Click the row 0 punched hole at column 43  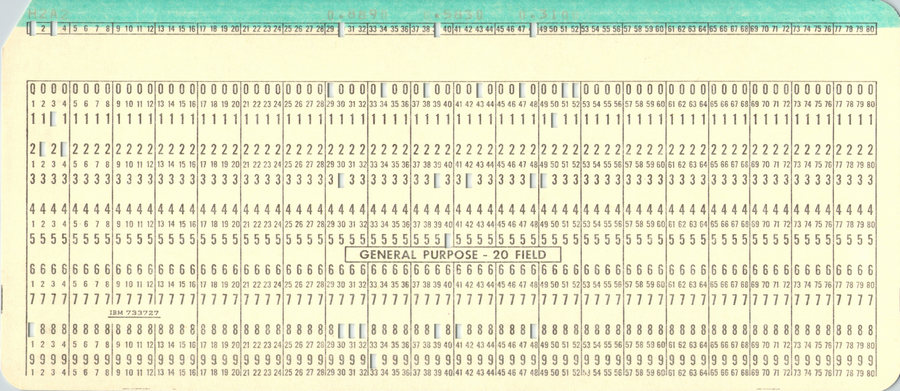[x=479, y=90]
